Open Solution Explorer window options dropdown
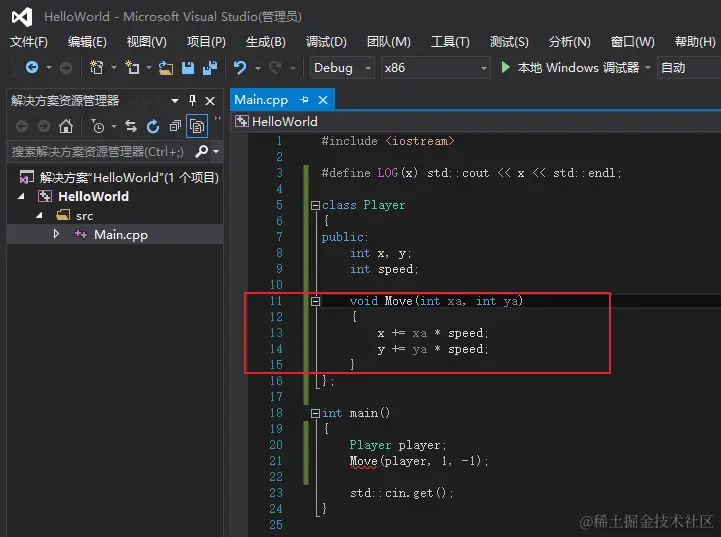The width and height of the screenshot is (721, 537). (175, 101)
